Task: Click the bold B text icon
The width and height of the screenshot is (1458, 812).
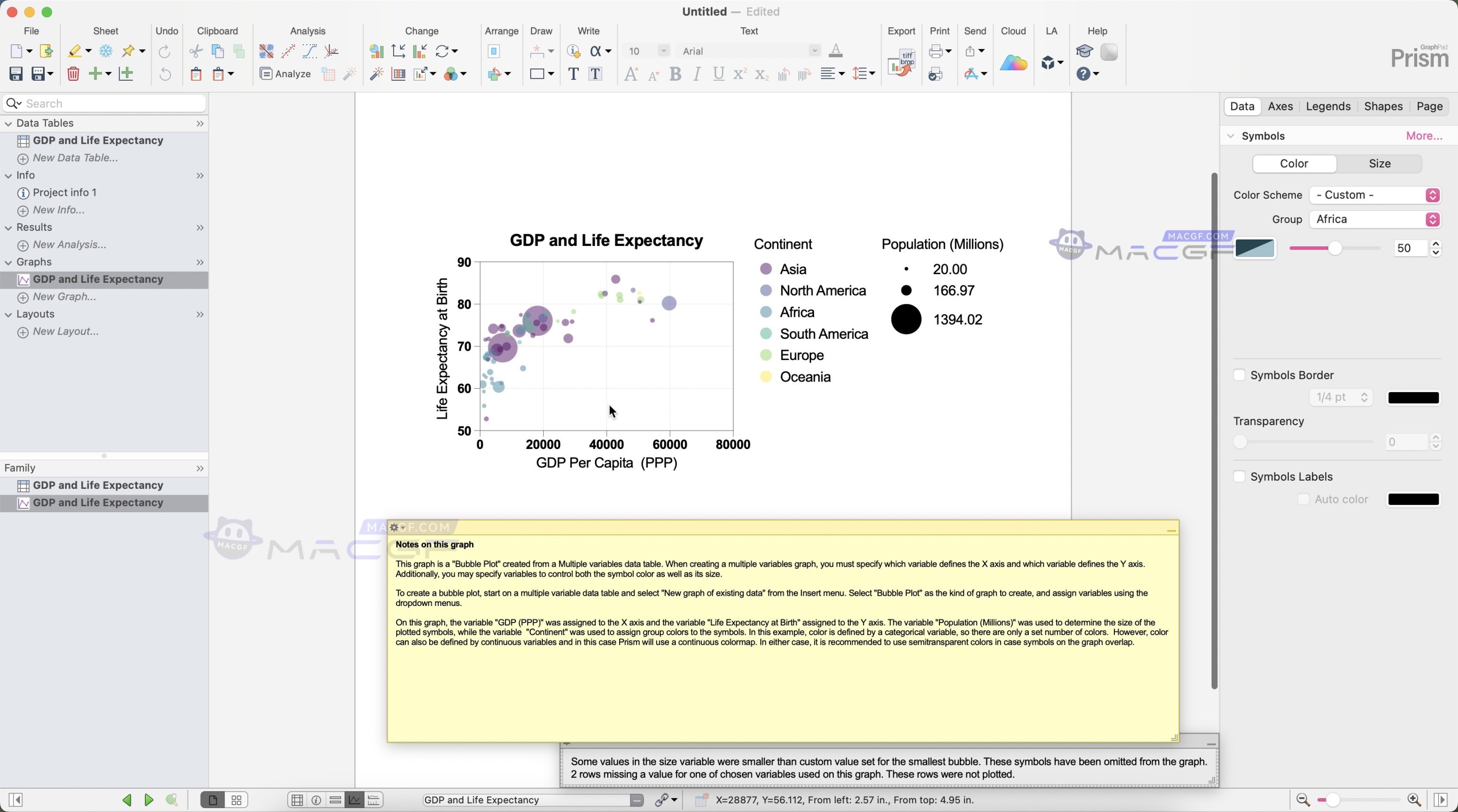Action: pos(675,74)
